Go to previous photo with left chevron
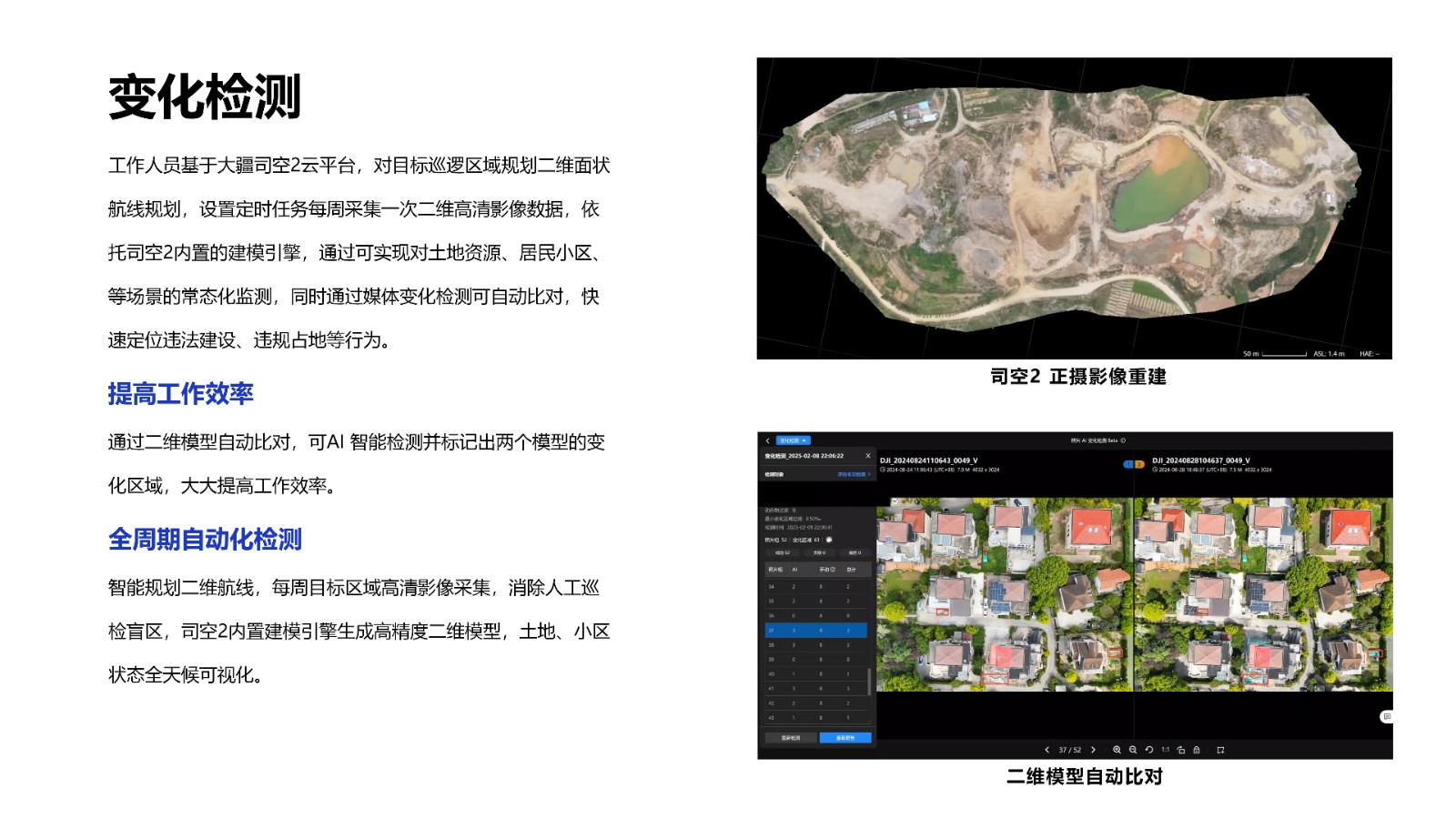Image resolution: width=1456 pixels, height=819 pixels. [x=1046, y=750]
